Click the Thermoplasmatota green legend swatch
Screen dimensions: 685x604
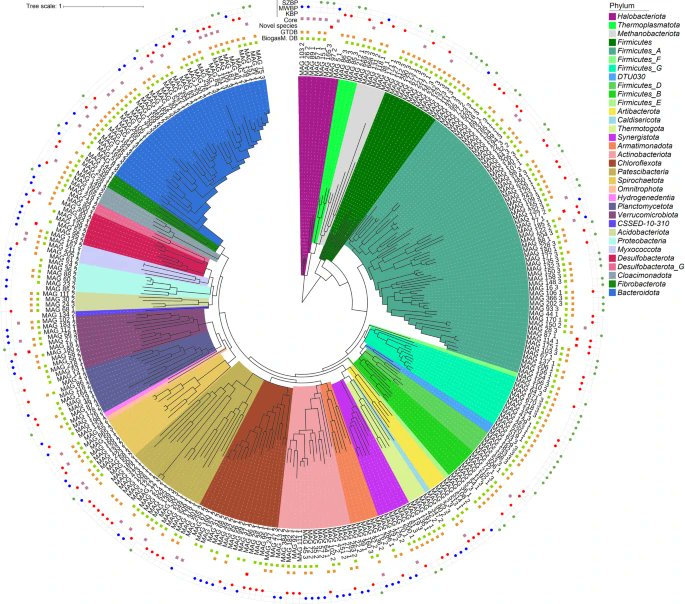(612, 25)
